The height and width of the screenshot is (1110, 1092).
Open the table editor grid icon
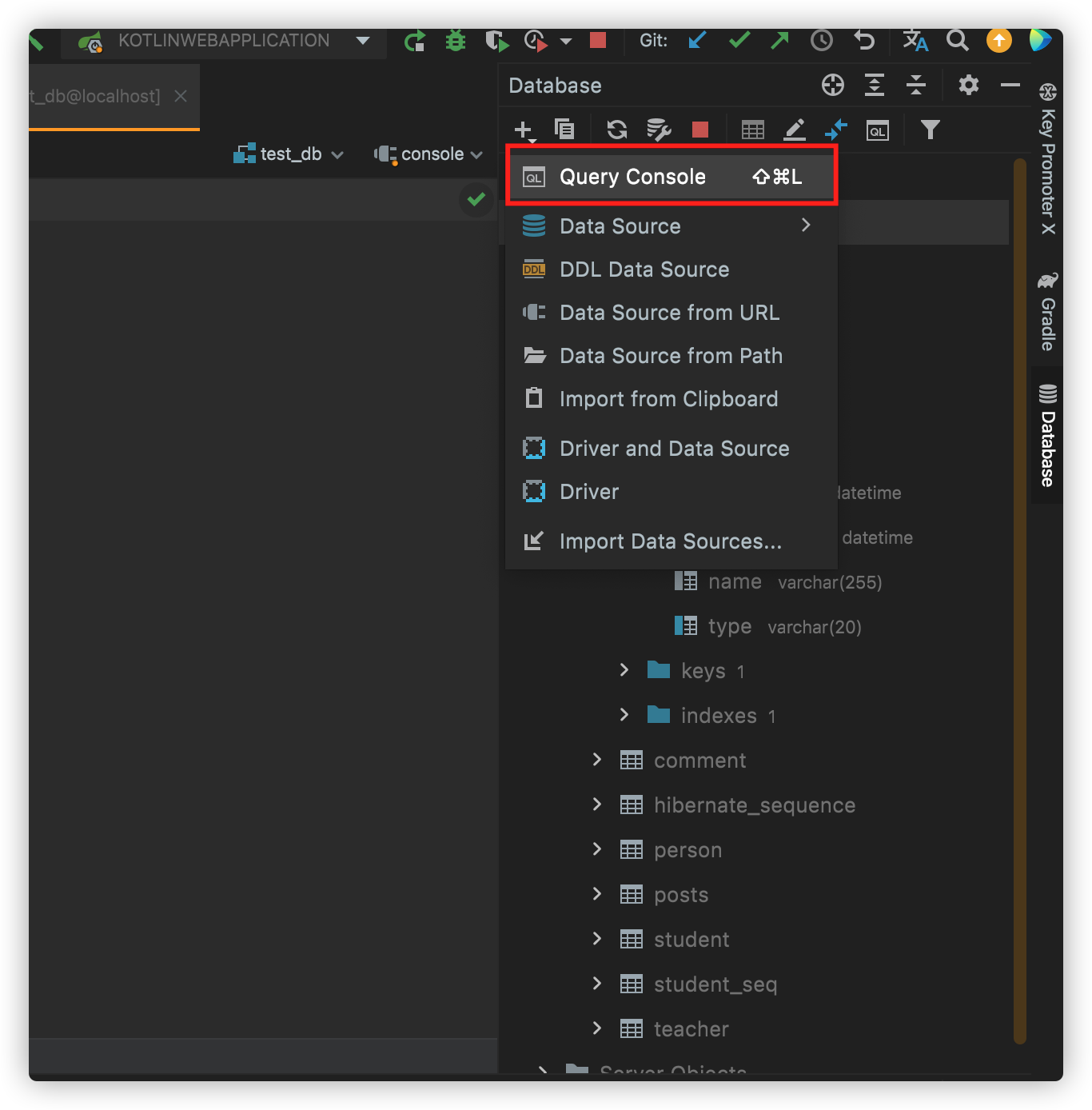752,130
